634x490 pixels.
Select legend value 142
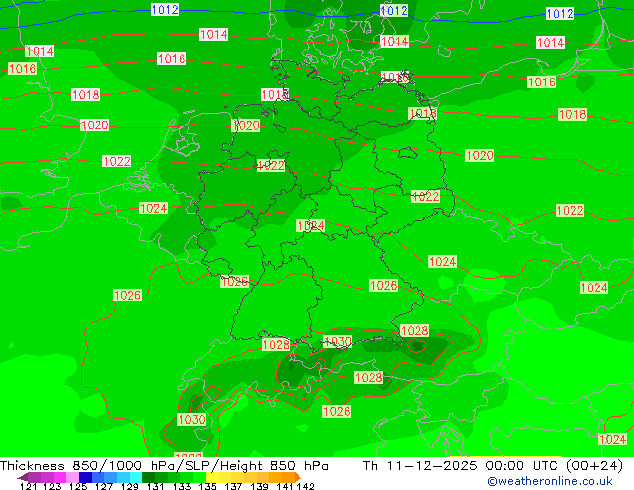pyautogui.click(x=305, y=486)
